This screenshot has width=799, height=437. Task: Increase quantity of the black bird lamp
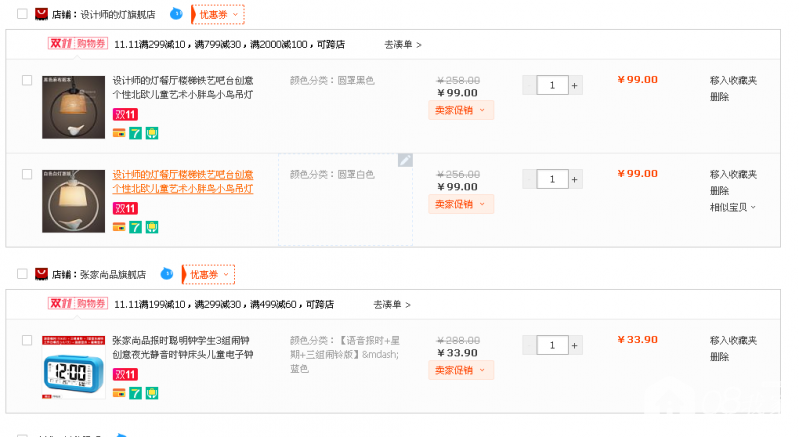(x=575, y=86)
